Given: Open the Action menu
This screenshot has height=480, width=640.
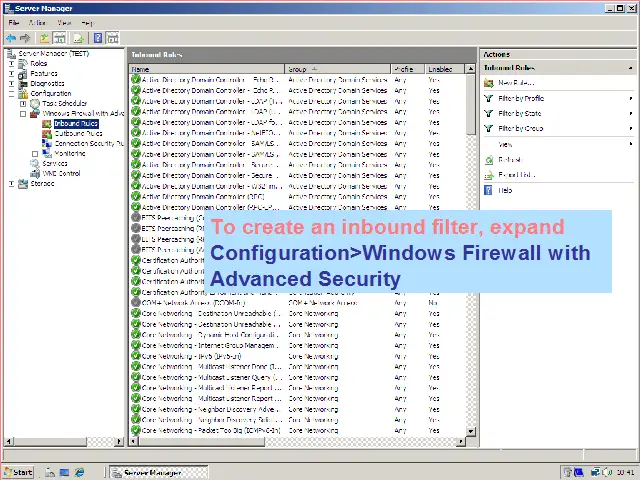Looking at the screenshot, I should pyautogui.click(x=38, y=22).
